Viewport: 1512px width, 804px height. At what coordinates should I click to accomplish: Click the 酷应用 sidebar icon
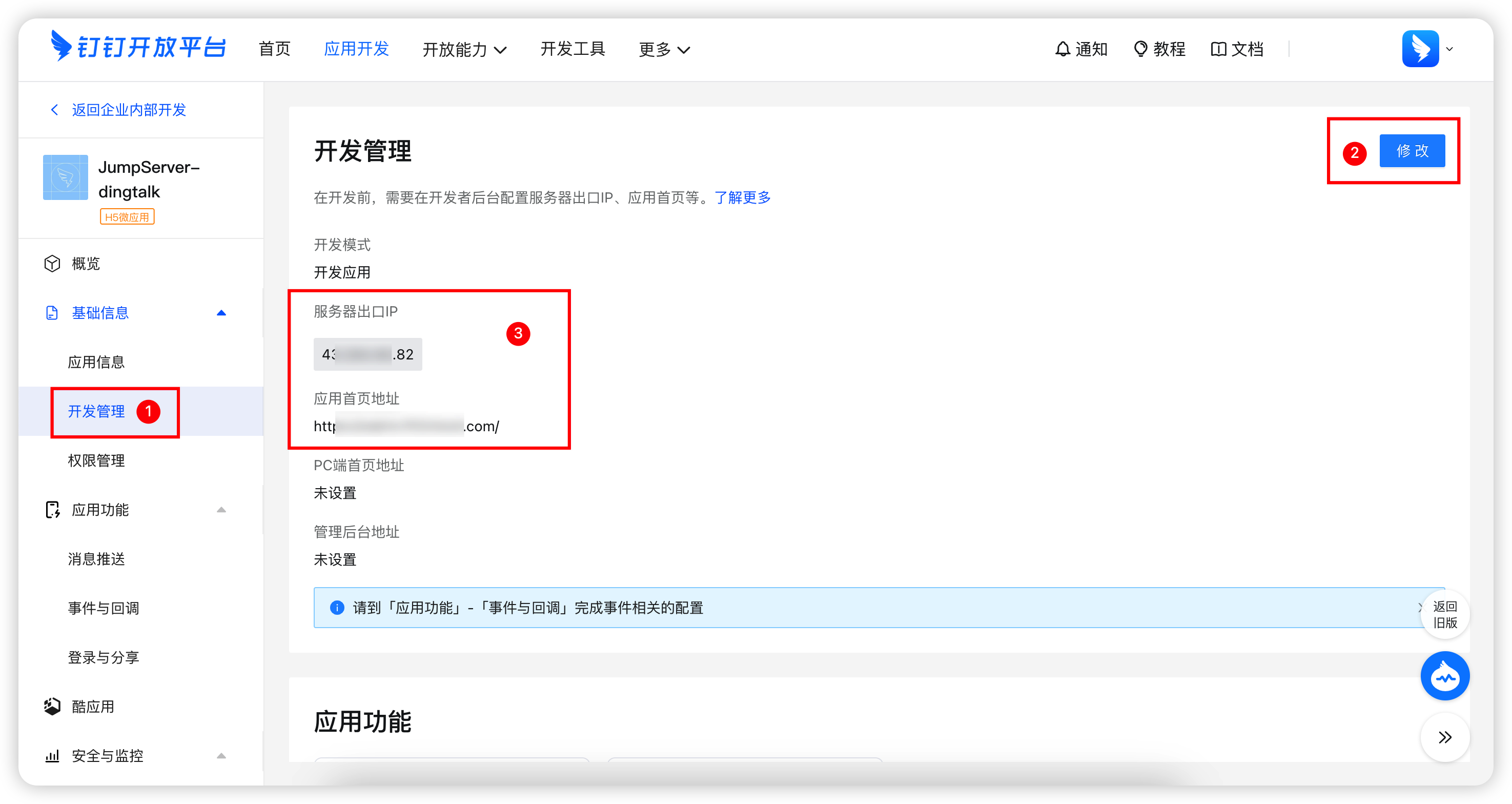(x=52, y=707)
